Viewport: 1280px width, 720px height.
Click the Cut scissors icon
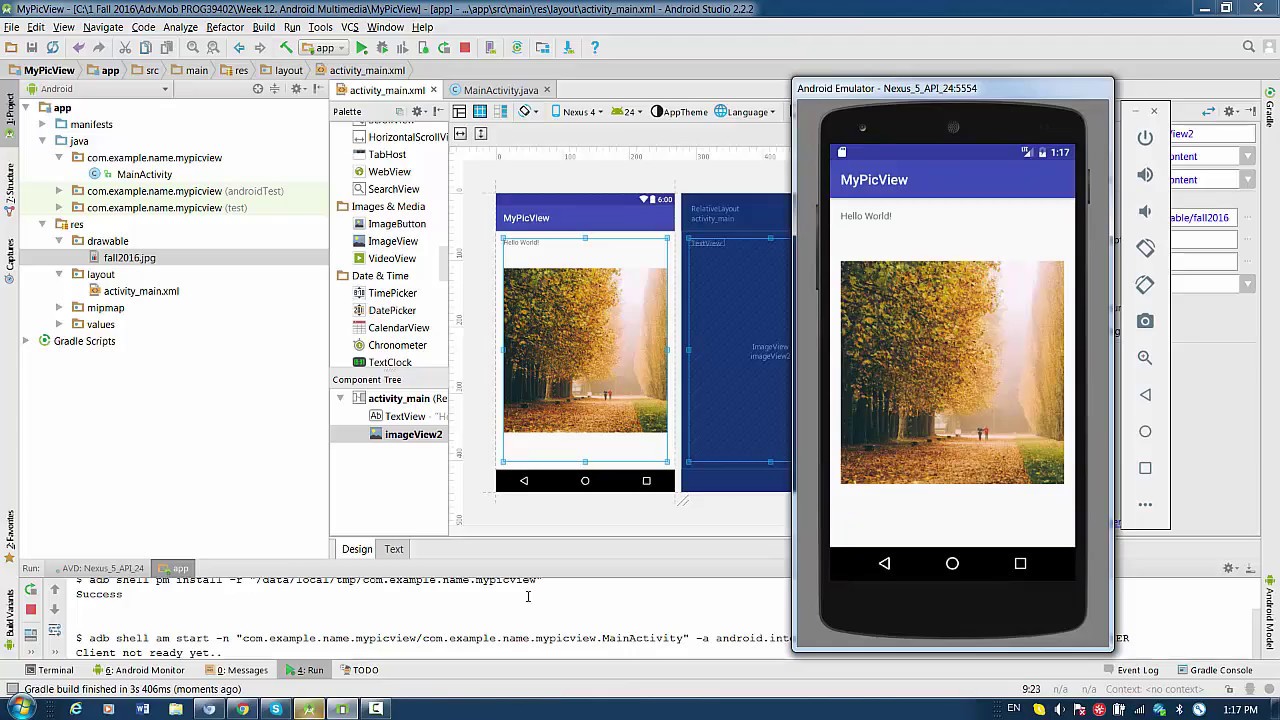point(125,48)
